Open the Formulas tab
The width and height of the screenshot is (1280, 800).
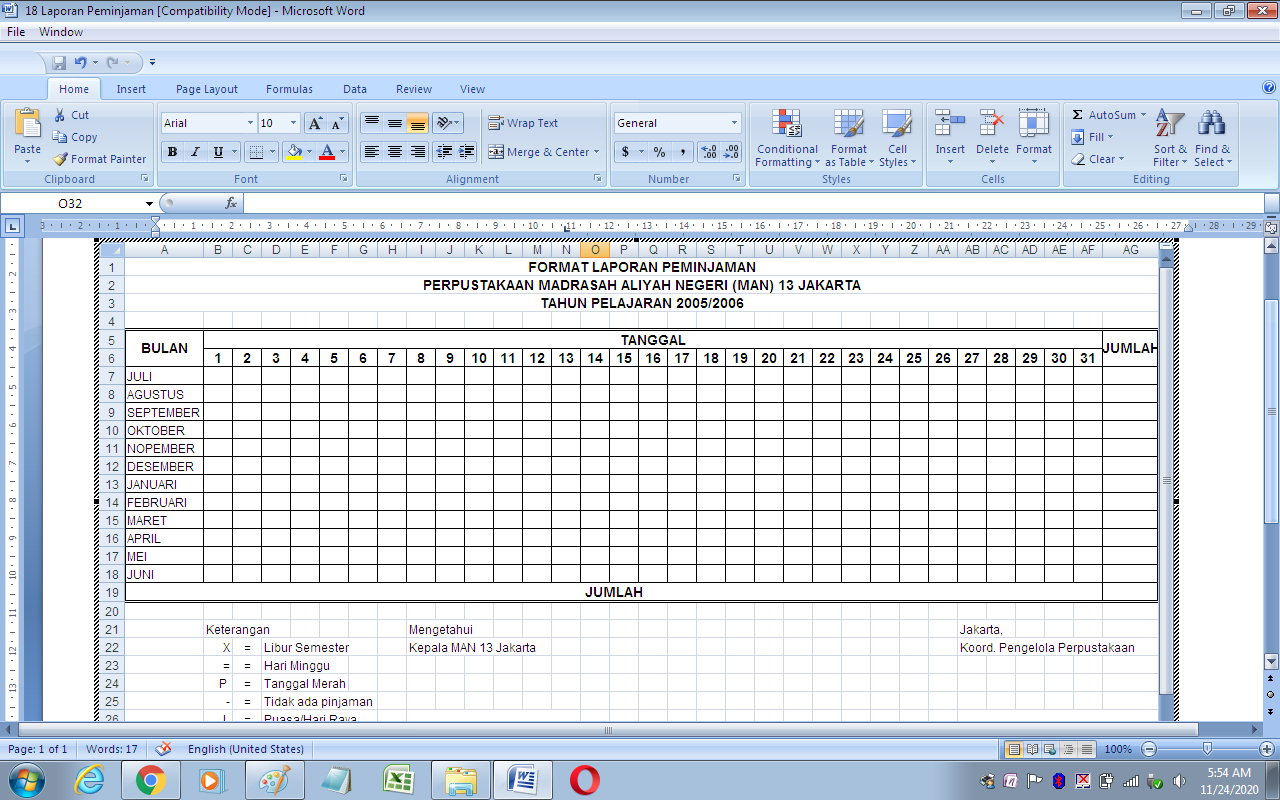[x=289, y=89]
